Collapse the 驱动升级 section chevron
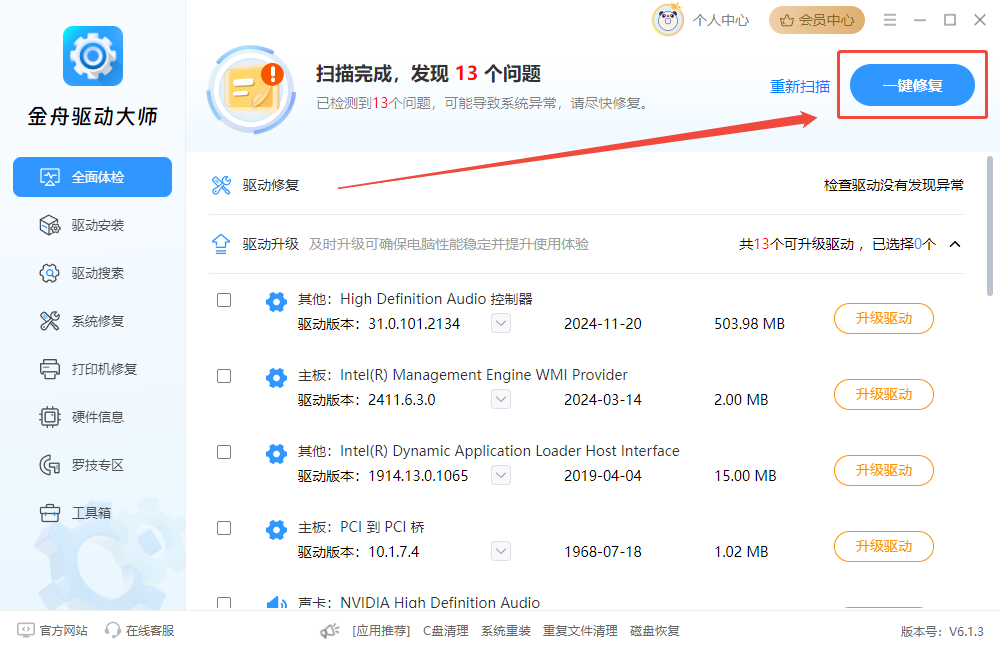 point(955,244)
